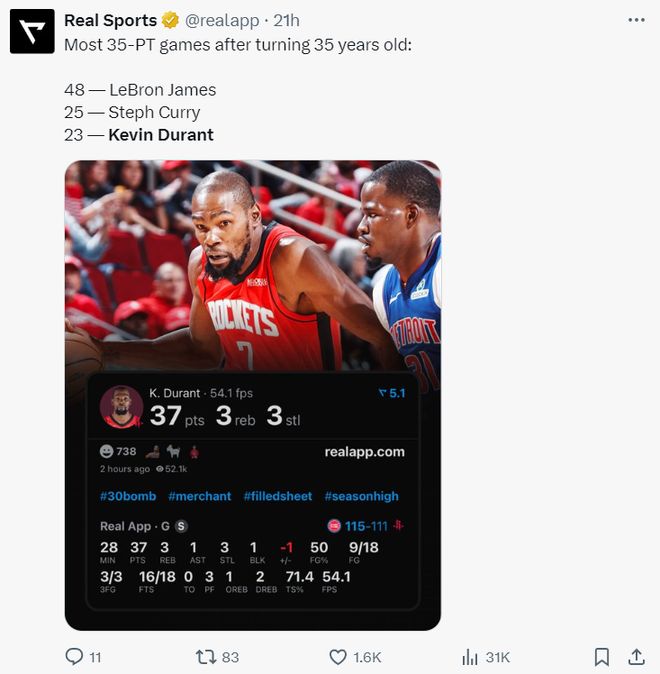The image size is (660, 674).
Task: Click the gold verified badge
Action: click(171, 20)
